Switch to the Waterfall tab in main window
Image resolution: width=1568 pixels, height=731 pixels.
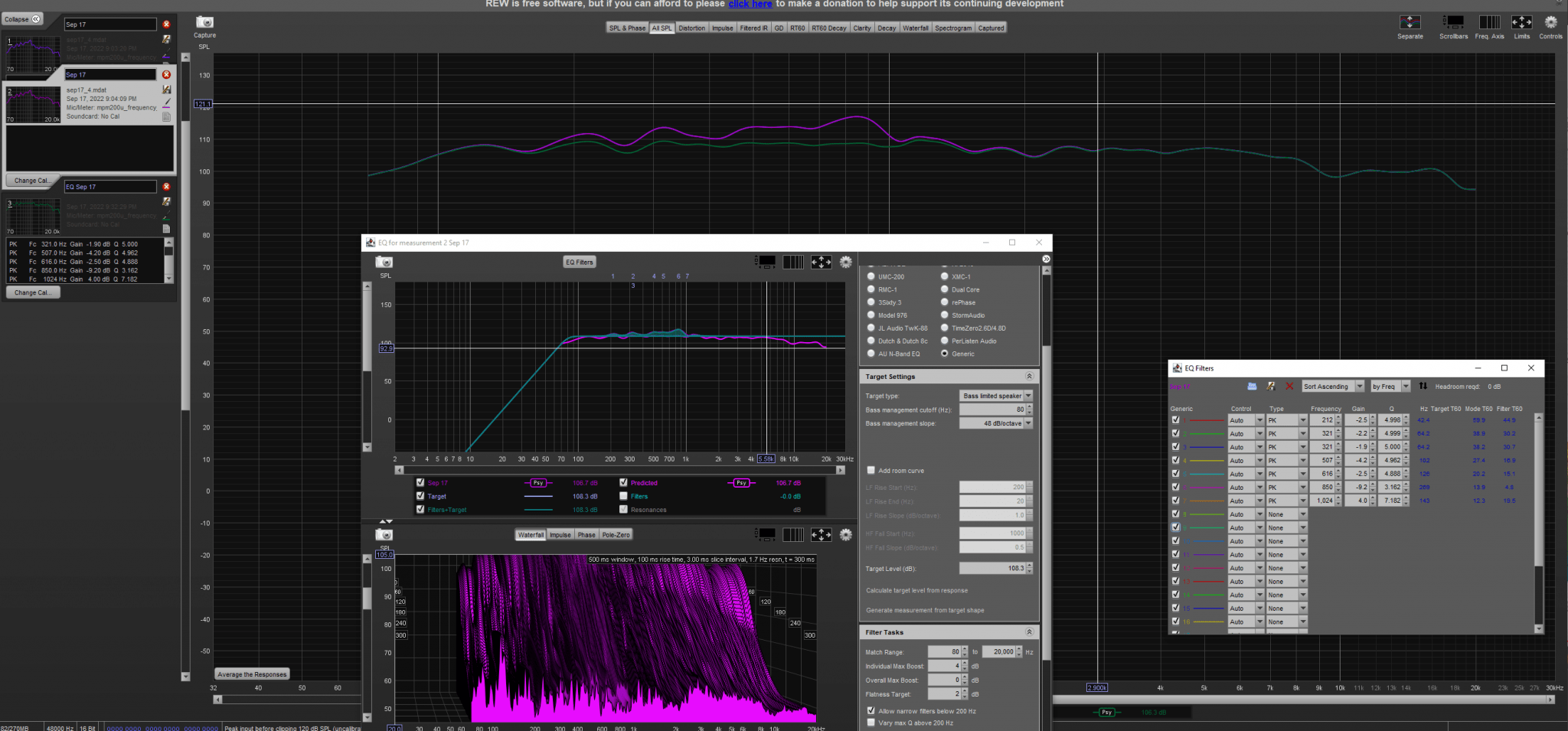pyautogui.click(x=915, y=28)
